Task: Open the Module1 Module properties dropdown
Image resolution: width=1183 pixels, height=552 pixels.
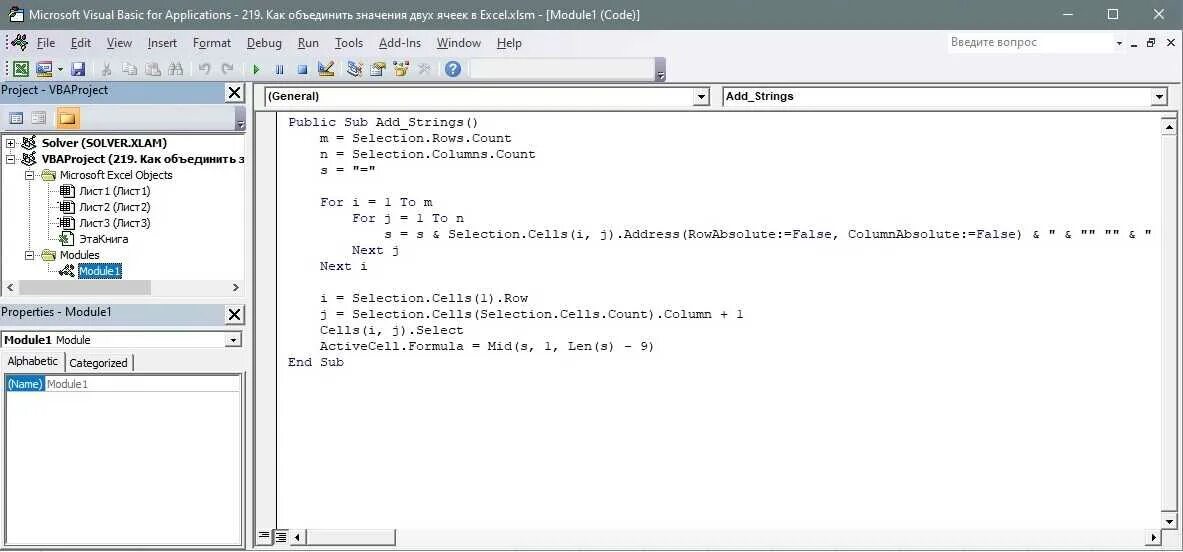Action: pyautogui.click(x=234, y=340)
